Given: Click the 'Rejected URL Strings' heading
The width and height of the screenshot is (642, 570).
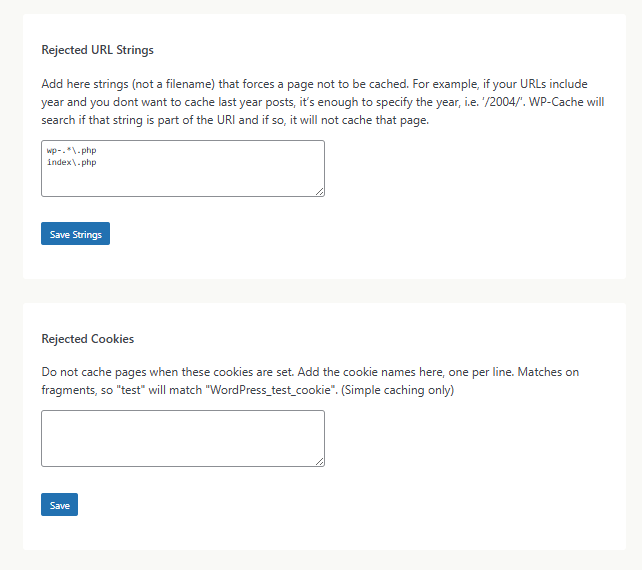Looking at the screenshot, I should tap(97, 49).
